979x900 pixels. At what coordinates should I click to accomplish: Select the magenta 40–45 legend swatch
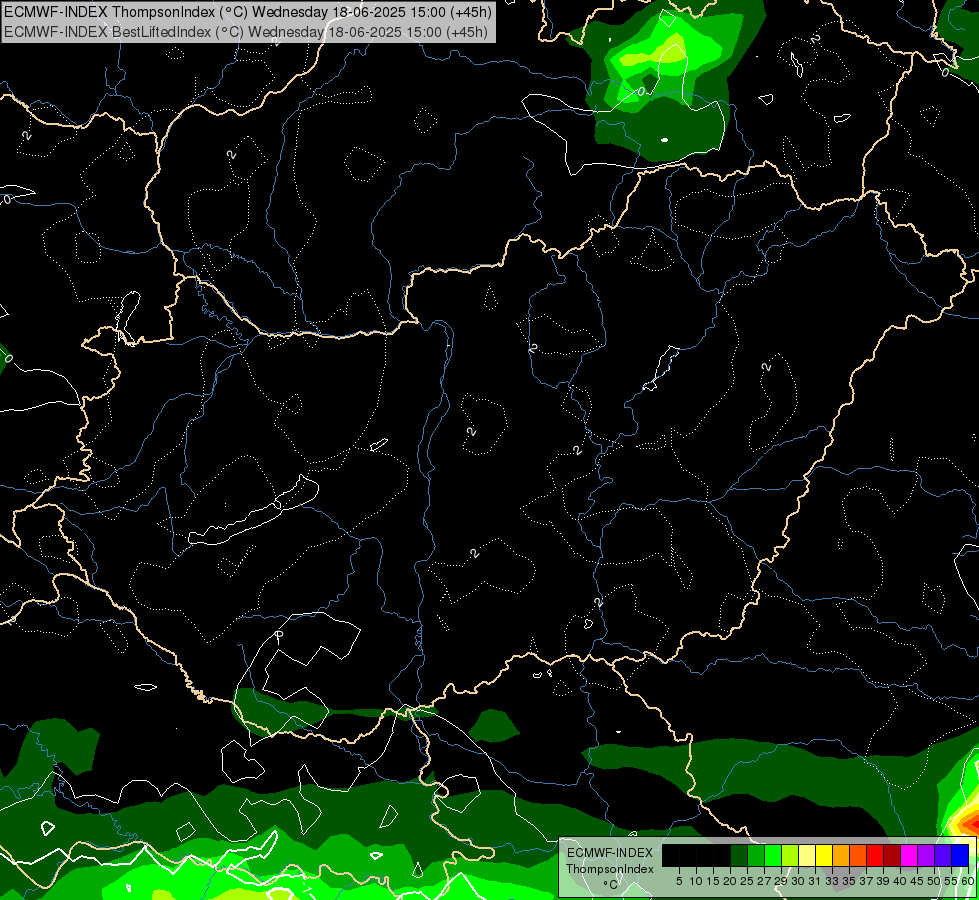click(909, 855)
